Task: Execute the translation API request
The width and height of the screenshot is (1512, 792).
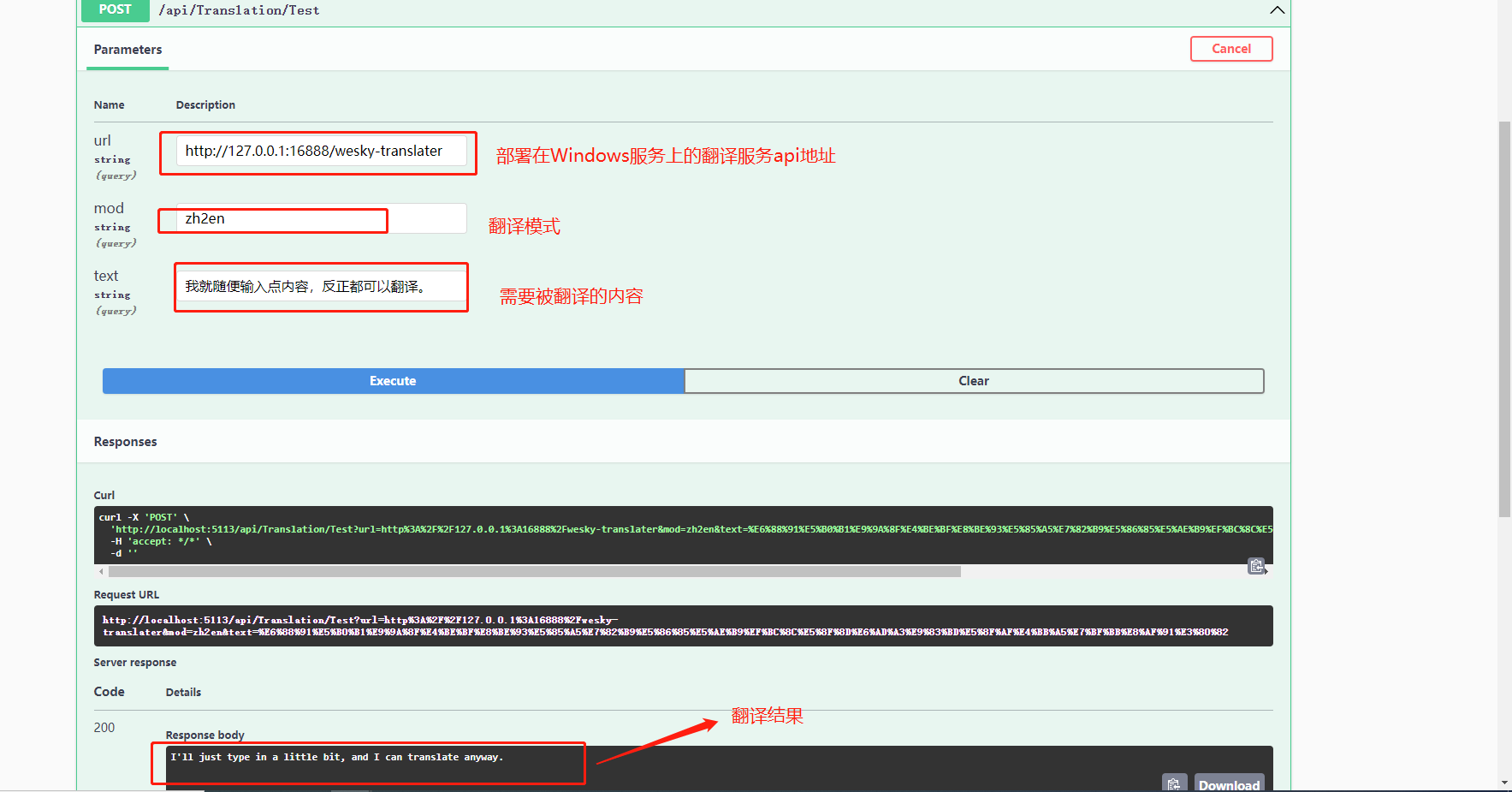Action: click(394, 381)
